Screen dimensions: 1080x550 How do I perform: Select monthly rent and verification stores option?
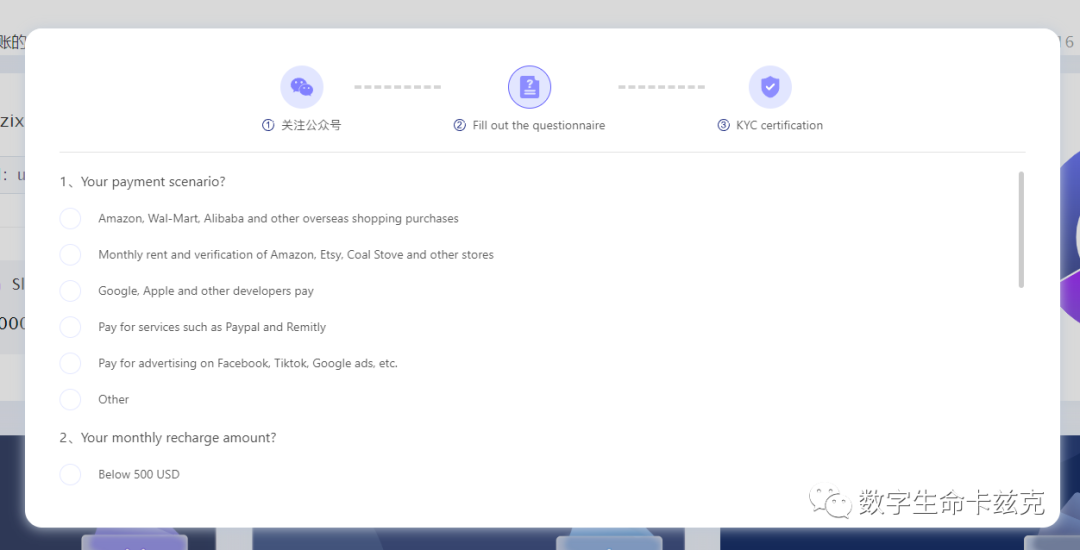70,255
